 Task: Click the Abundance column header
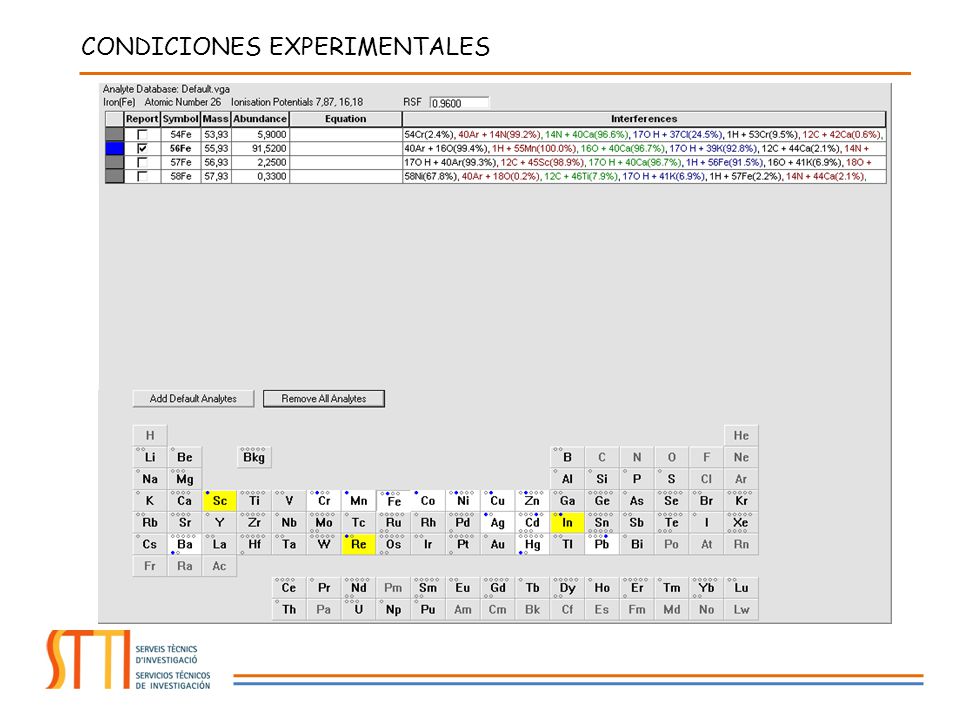[x=260, y=119]
